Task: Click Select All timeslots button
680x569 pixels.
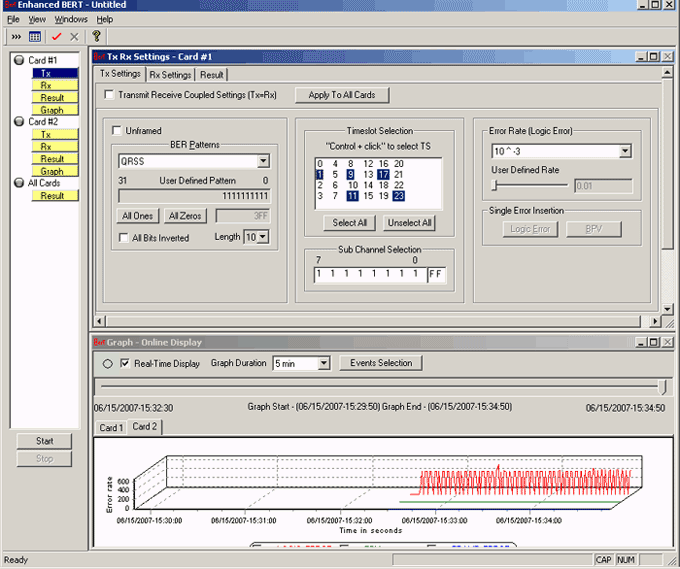Action: point(350,223)
